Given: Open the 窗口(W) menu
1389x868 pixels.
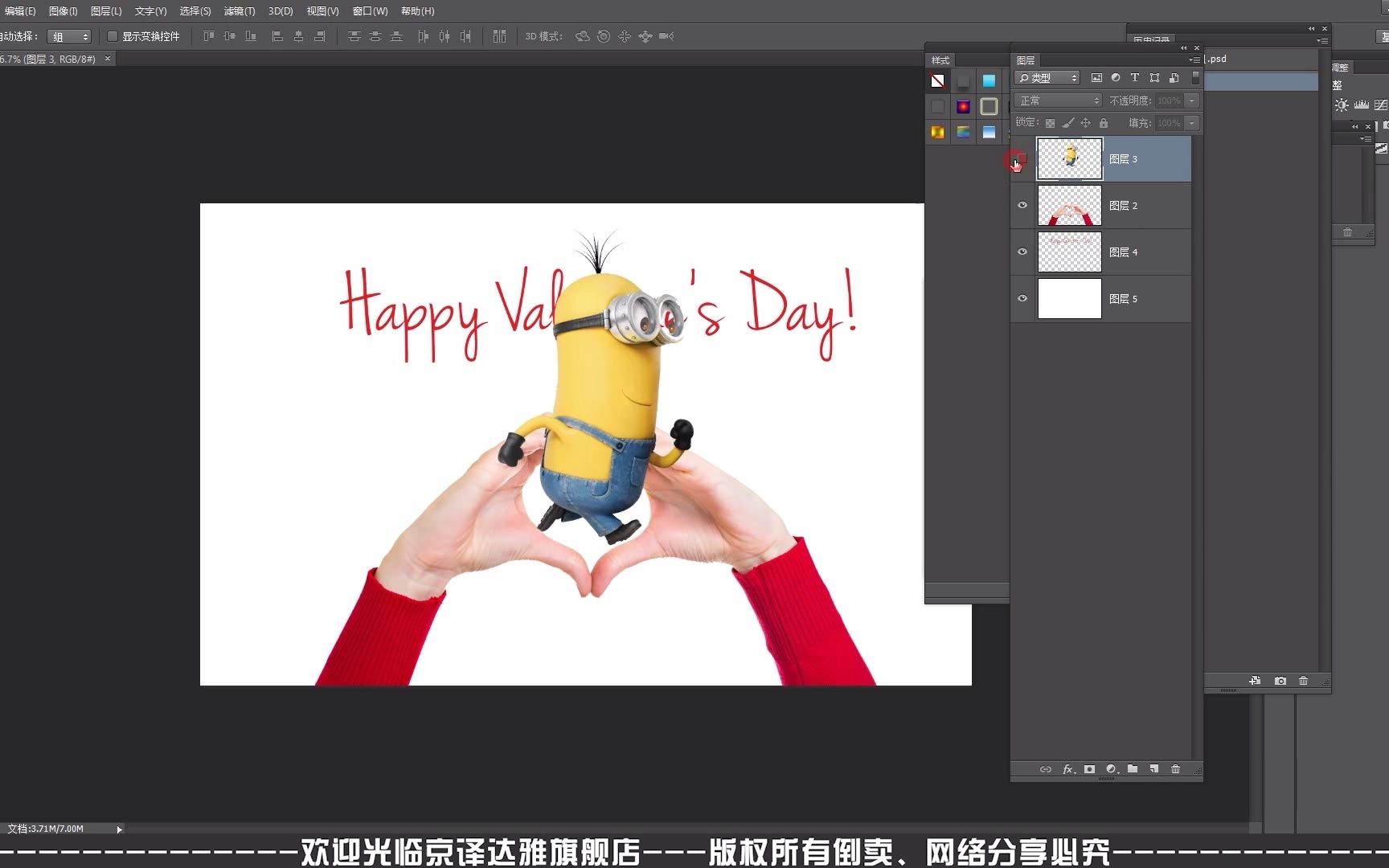Looking at the screenshot, I should [x=370, y=11].
